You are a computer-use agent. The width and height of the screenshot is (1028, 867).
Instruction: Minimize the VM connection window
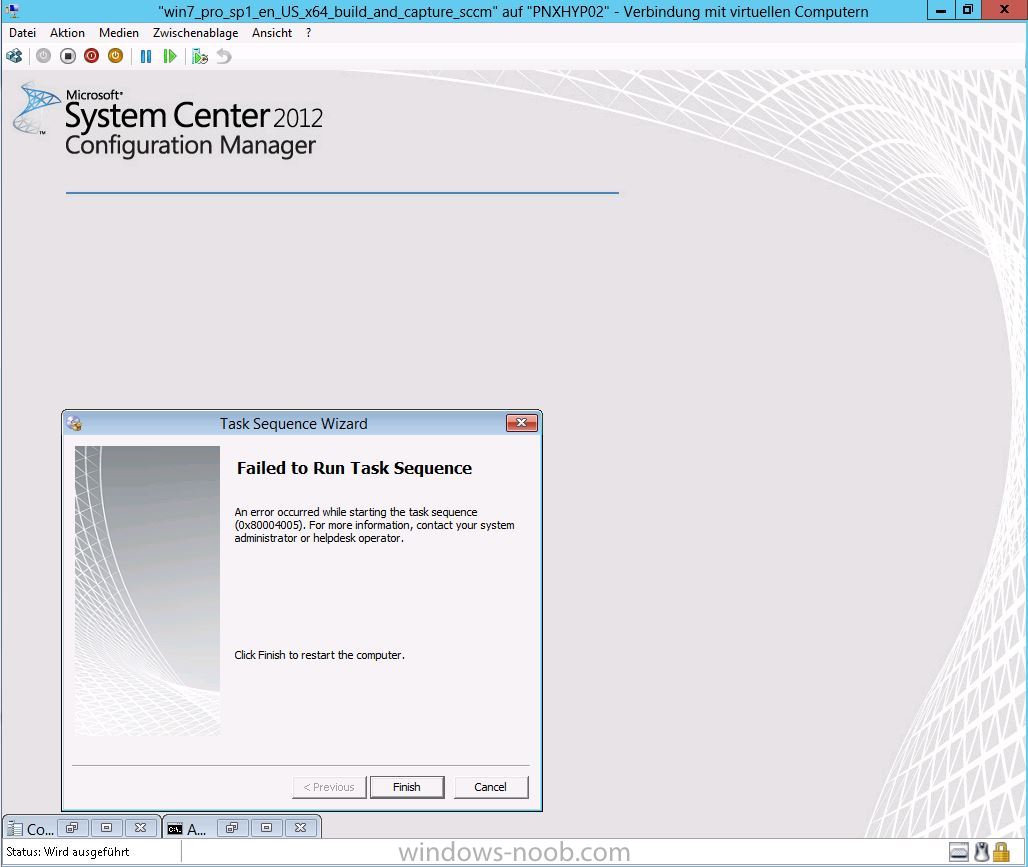[941, 10]
